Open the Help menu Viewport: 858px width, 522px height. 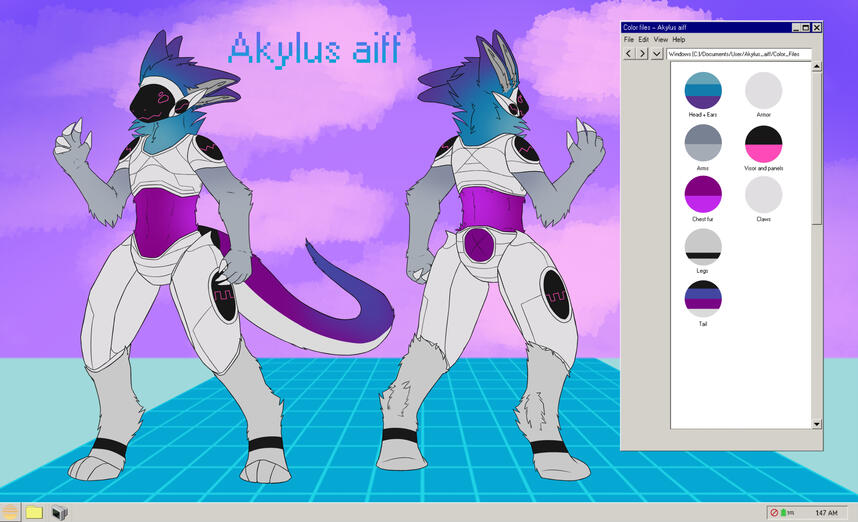click(679, 39)
